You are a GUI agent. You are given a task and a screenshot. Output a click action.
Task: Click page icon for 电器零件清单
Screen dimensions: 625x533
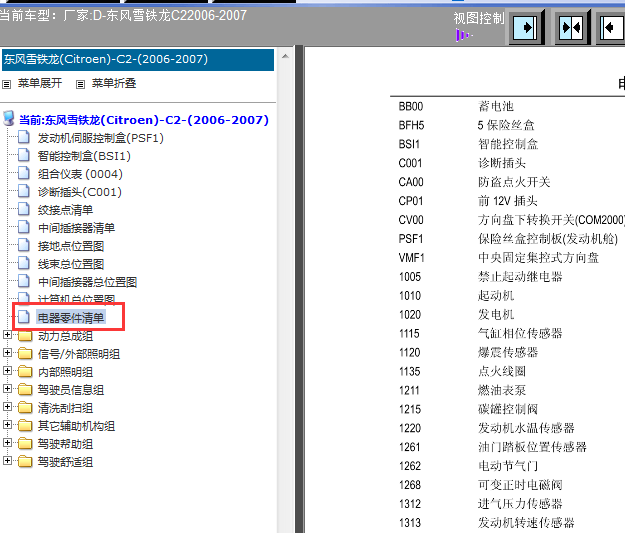pos(24,317)
